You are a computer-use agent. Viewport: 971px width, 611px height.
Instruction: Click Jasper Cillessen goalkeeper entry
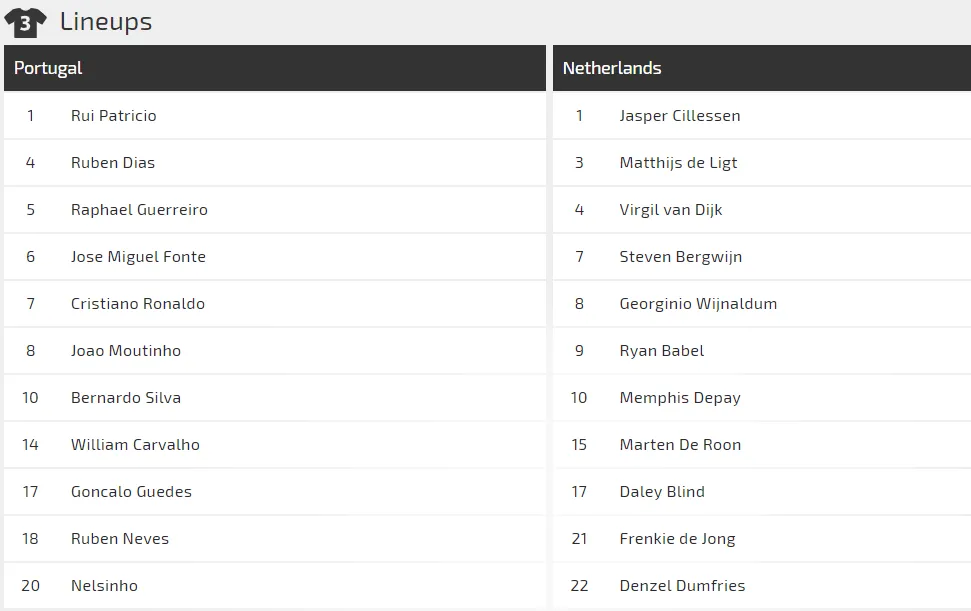click(680, 116)
